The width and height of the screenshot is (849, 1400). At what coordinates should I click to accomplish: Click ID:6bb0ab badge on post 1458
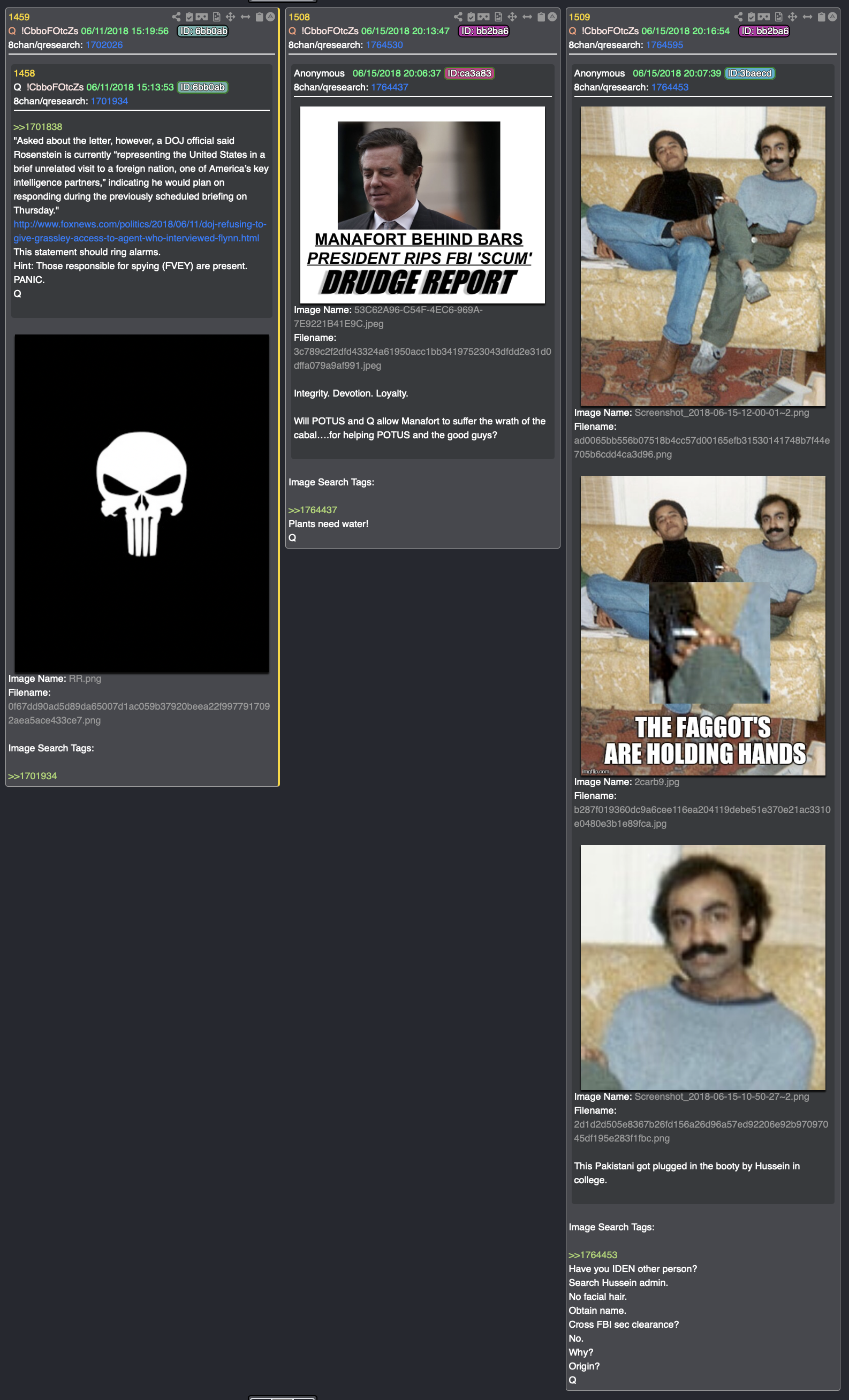pos(202,88)
